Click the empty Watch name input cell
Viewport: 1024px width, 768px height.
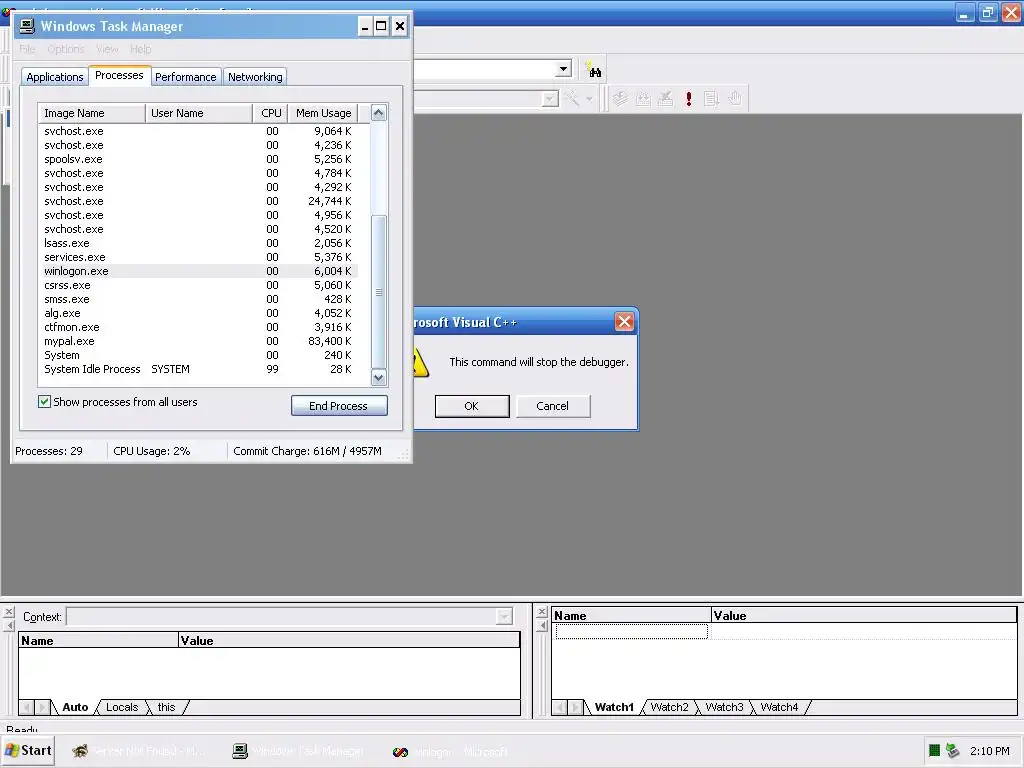click(632, 631)
